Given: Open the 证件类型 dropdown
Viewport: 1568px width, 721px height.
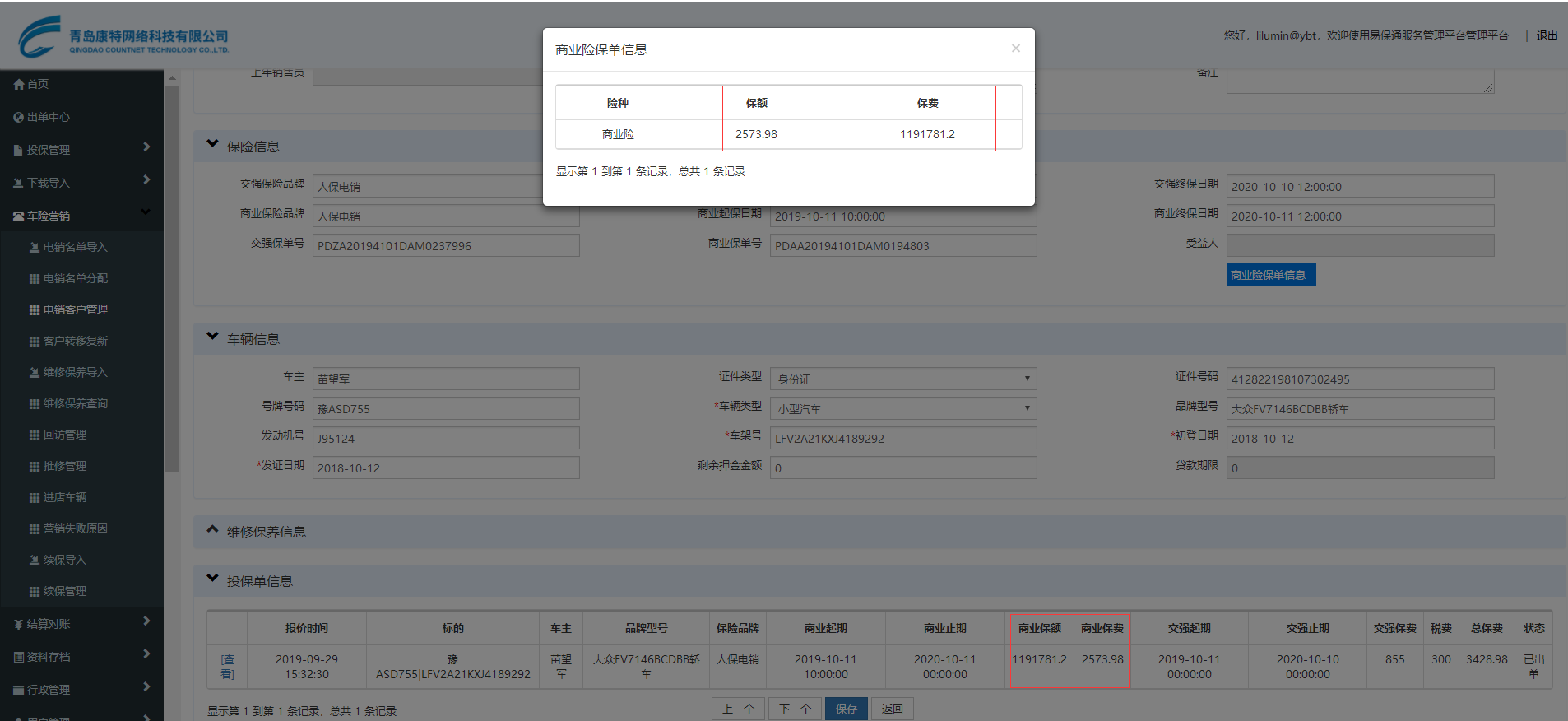Looking at the screenshot, I should (x=902, y=379).
